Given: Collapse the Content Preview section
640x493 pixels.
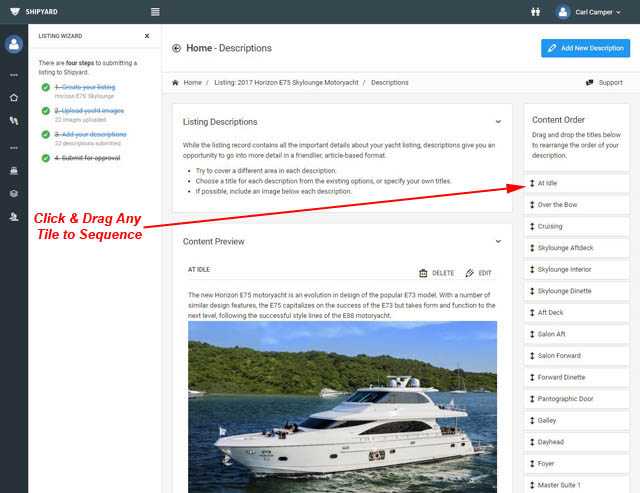Looking at the screenshot, I should tap(498, 241).
